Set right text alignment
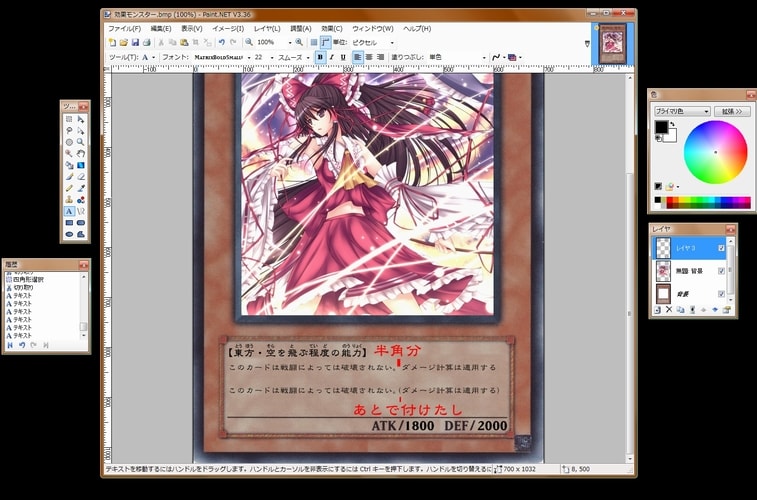757x500 pixels. [380, 57]
